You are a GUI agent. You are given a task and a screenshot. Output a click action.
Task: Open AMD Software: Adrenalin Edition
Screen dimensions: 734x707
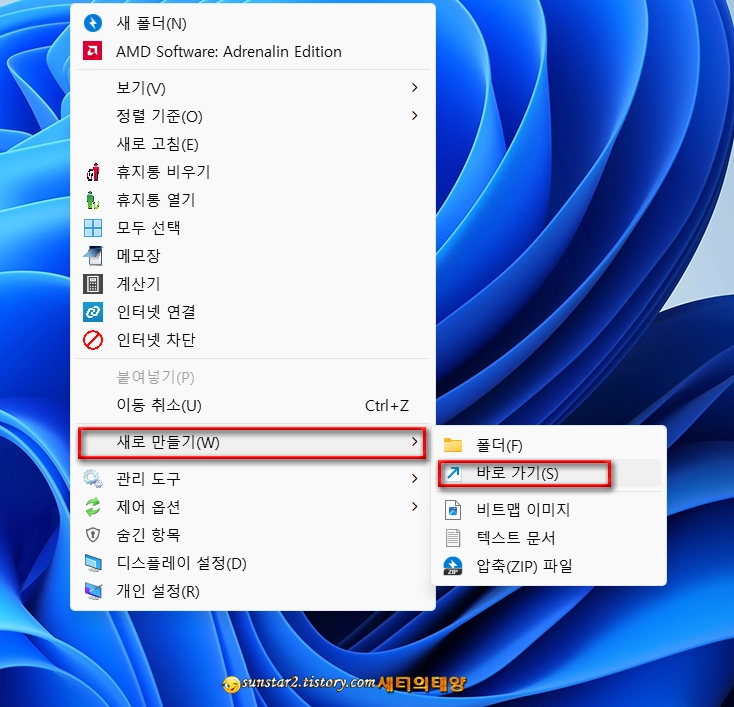pos(253,51)
